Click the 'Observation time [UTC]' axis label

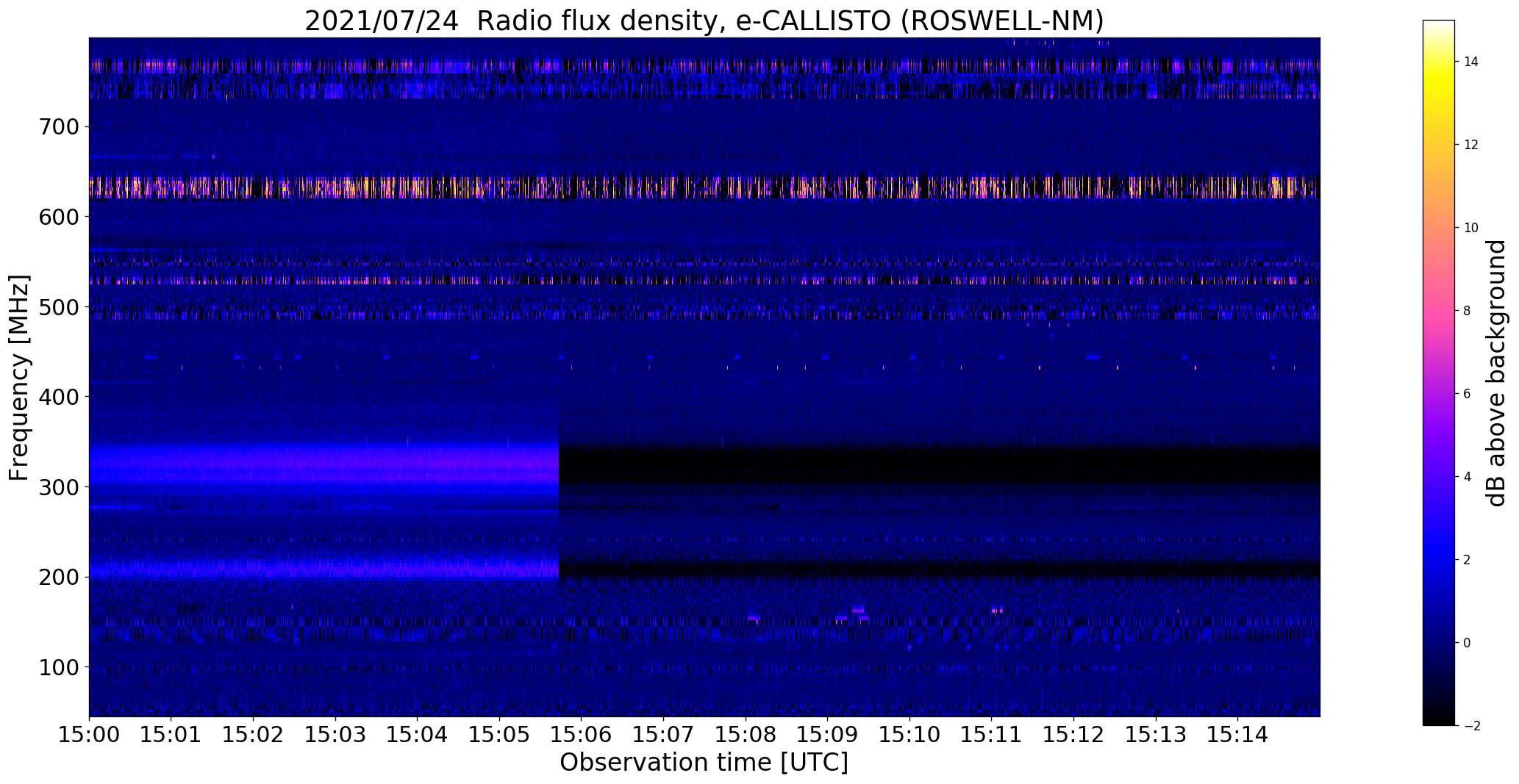click(704, 762)
